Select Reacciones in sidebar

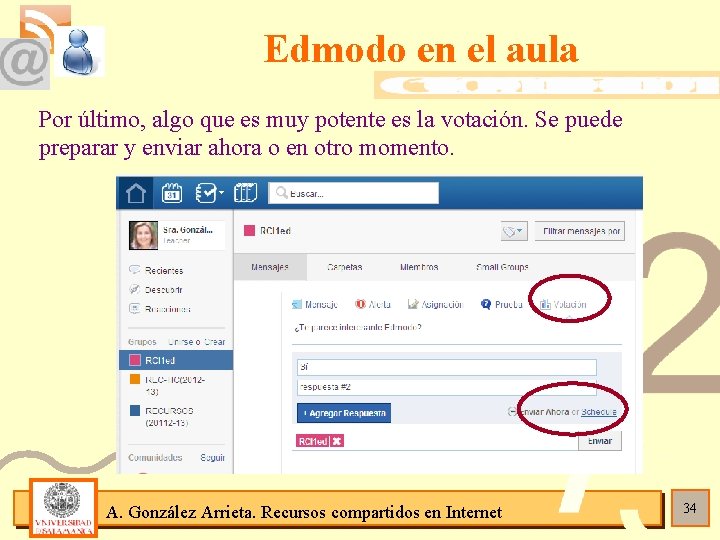(x=168, y=309)
